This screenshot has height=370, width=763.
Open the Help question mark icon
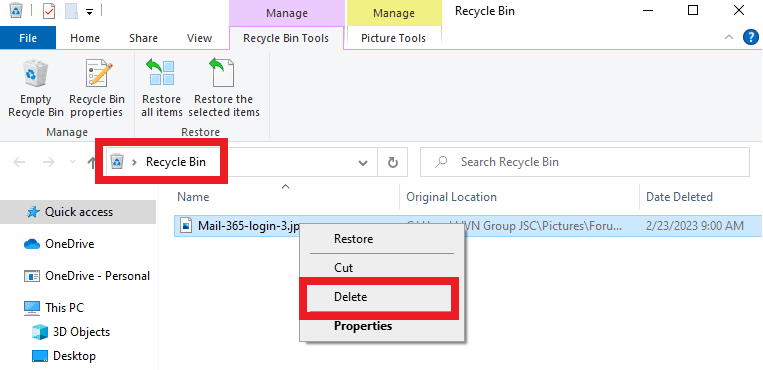(750, 37)
